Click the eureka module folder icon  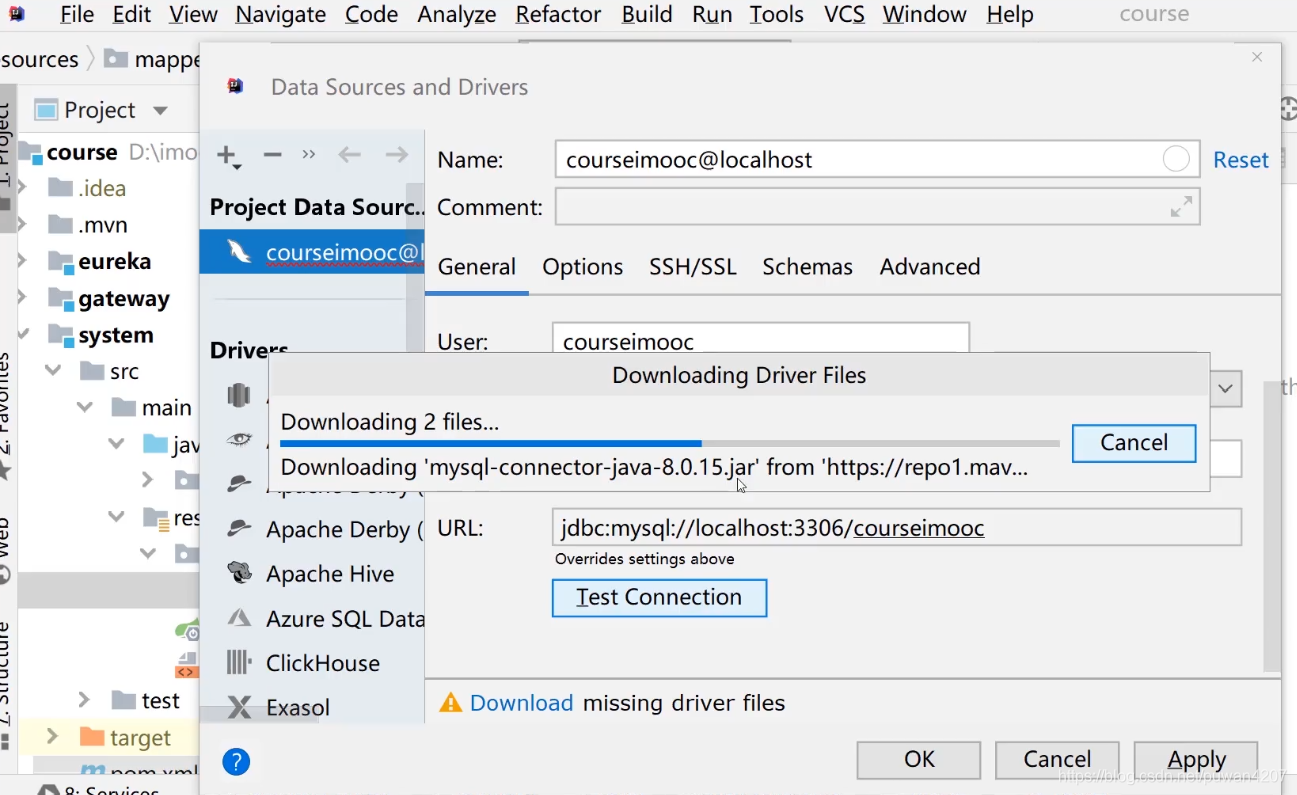click(61, 262)
